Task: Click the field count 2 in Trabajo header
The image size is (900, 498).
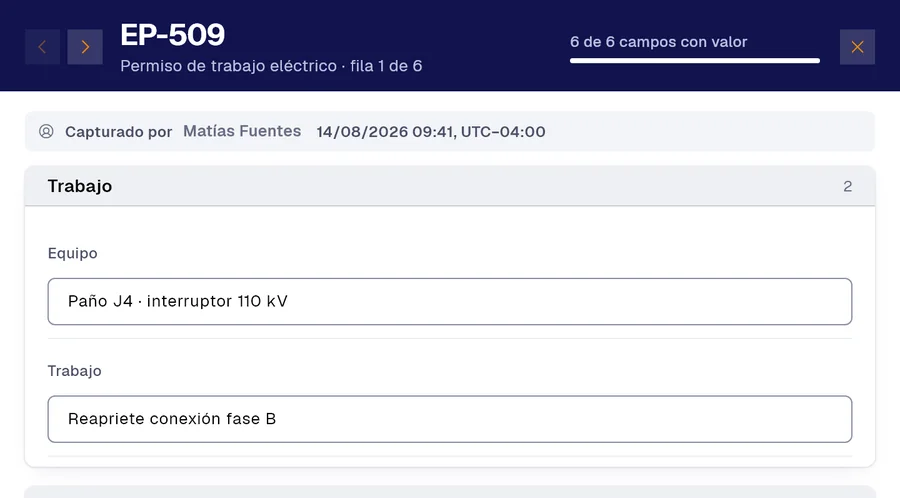Action: click(x=847, y=186)
